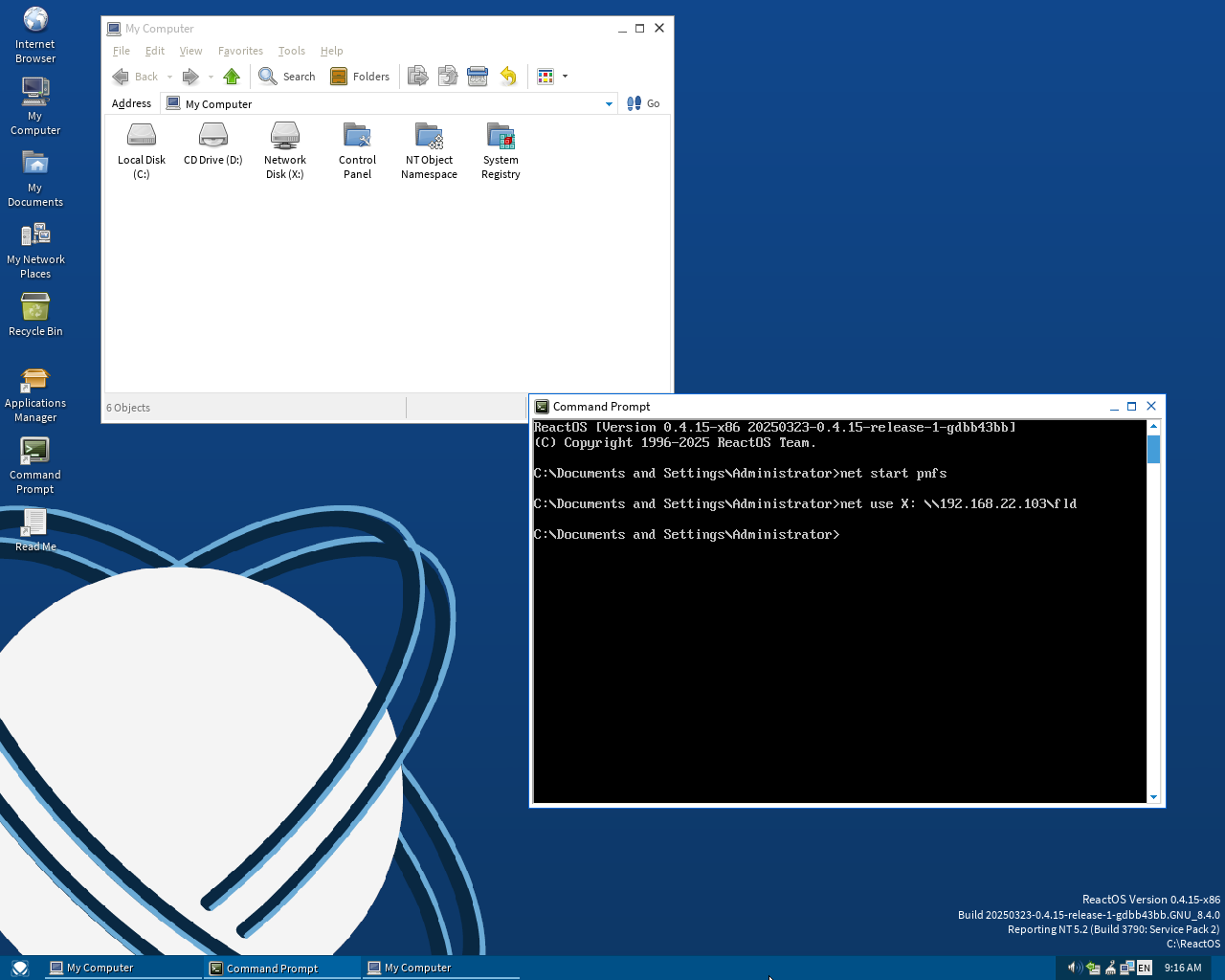
Task: Click the taskbar clock showing 9:16 AM
Action: tap(1183, 968)
